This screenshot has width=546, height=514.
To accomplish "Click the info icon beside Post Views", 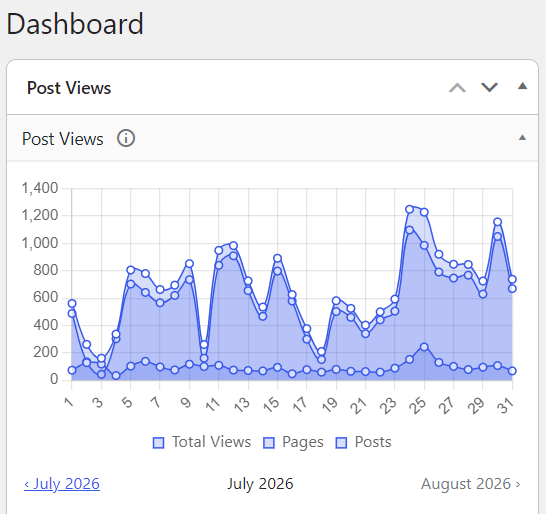I will (126, 138).
